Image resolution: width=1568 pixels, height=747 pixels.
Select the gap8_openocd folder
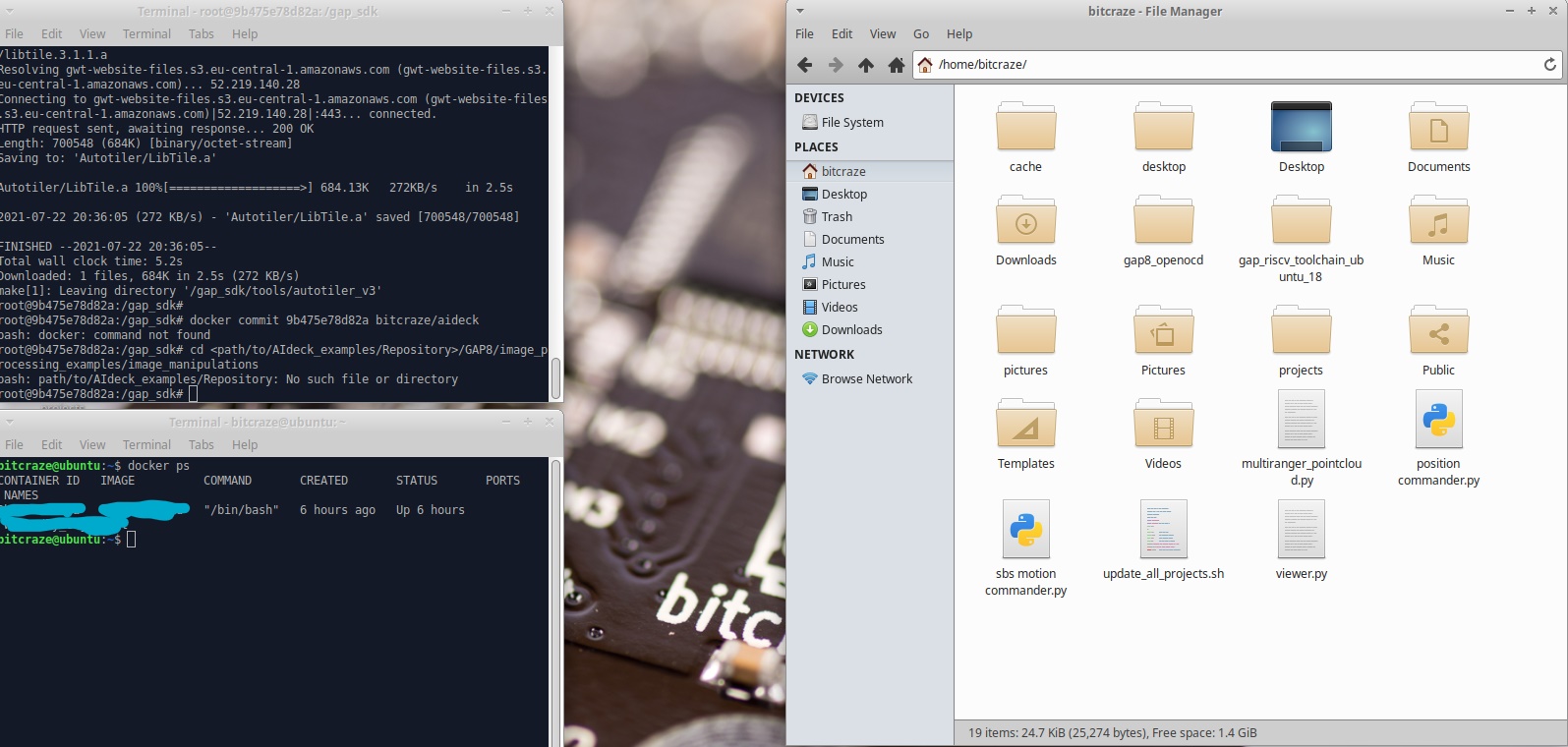coord(1163,220)
